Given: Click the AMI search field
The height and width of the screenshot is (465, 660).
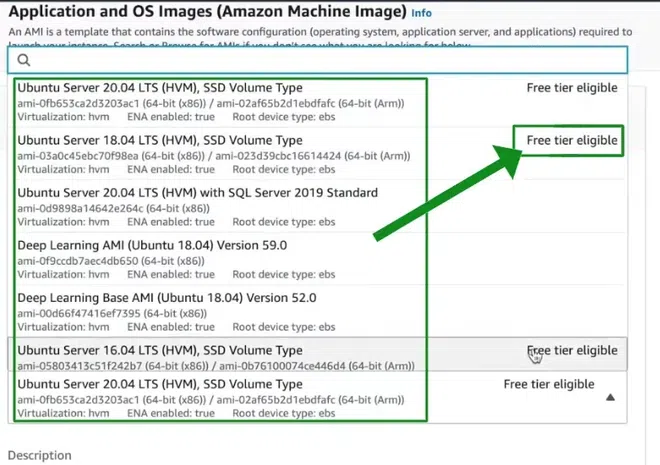Looking at the screenshot, I should coord(317,60).
